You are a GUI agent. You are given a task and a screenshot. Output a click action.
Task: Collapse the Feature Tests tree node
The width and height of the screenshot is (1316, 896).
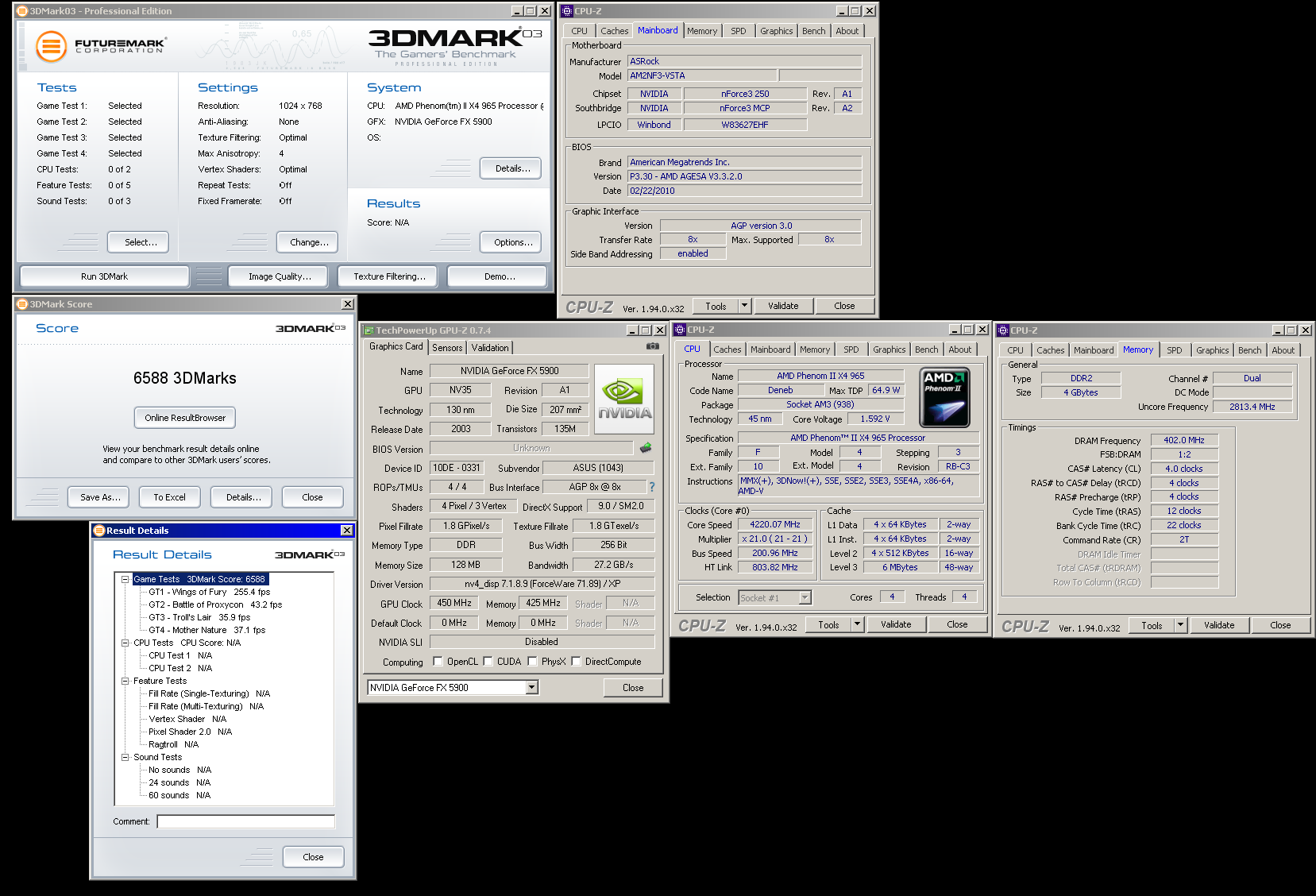click(x=125, y=681)
